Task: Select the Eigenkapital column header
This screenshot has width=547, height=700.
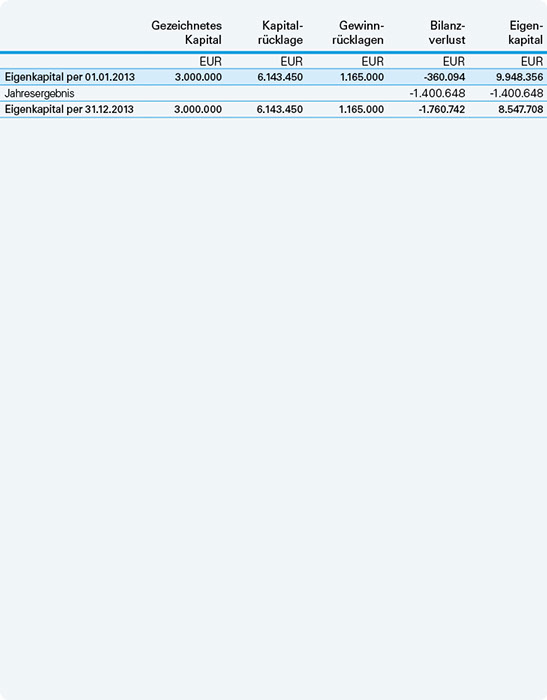Action: coord(526,33)
